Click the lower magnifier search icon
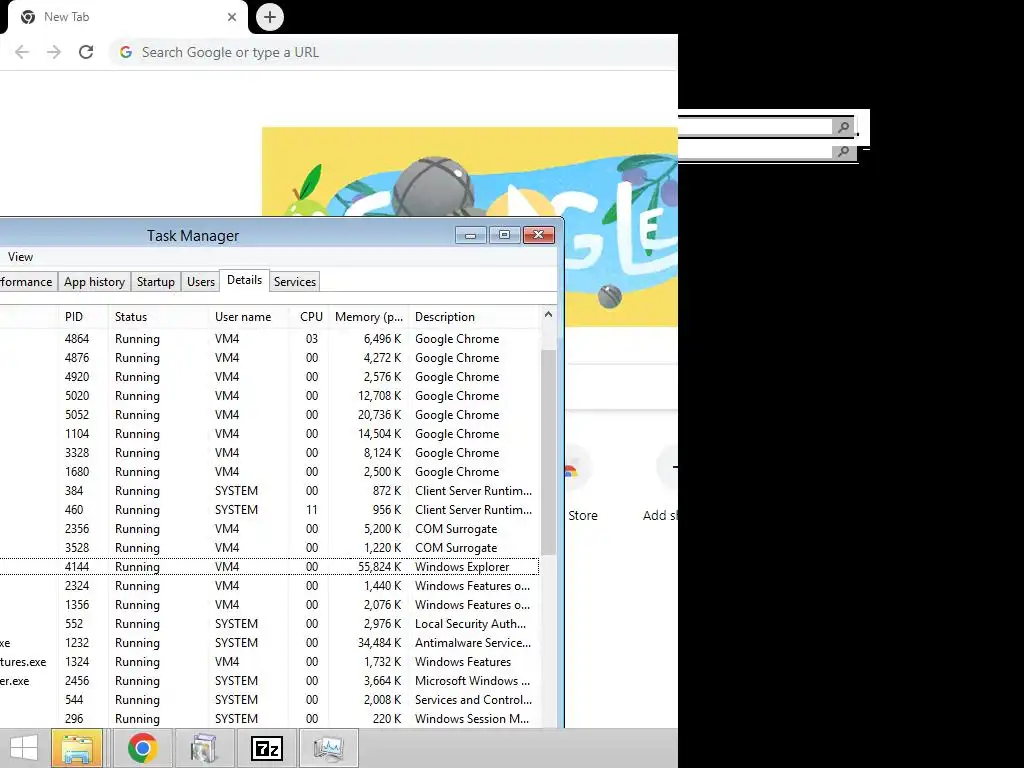1024x768 pixels. 843,152
